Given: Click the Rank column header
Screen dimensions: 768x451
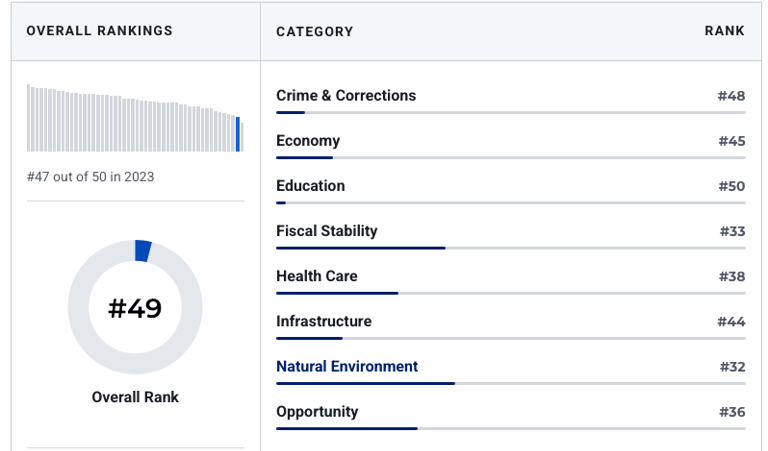Looking at the screenshot, I should tap(724, 31).
